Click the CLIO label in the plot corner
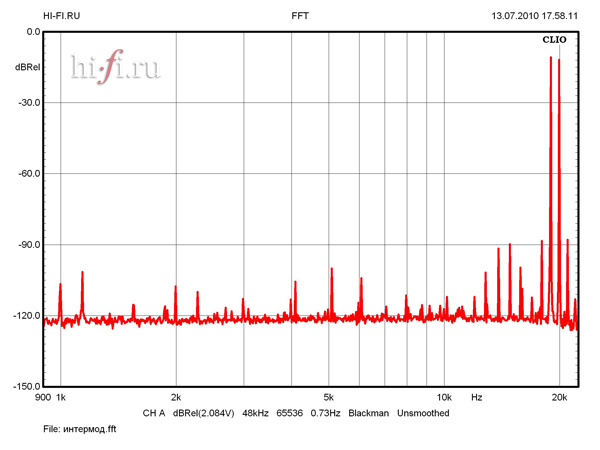The height and width of the screenshot is (450, 600). [x=554, y=41]
